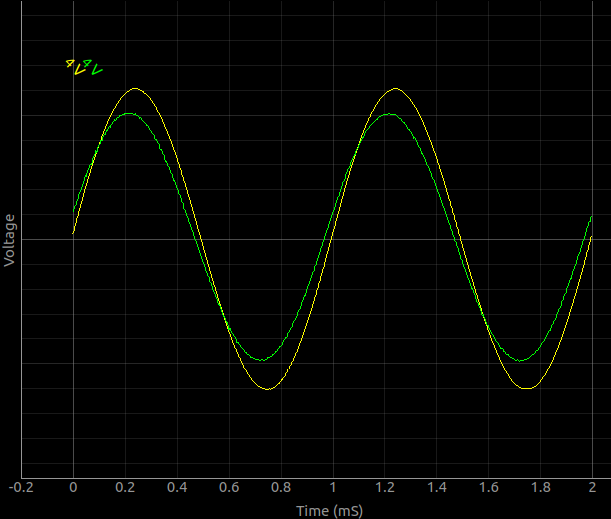The image size is (611, 519).
Task: Click the 2 tick label on the time axis
Action: 593,487
